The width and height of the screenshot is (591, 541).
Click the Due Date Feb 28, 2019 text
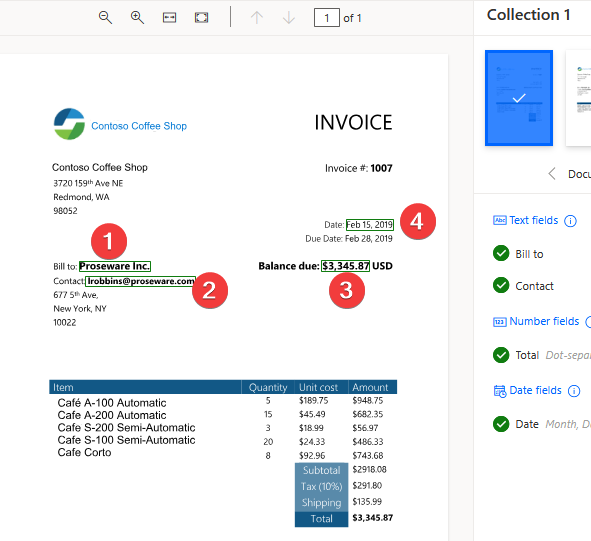349,239
